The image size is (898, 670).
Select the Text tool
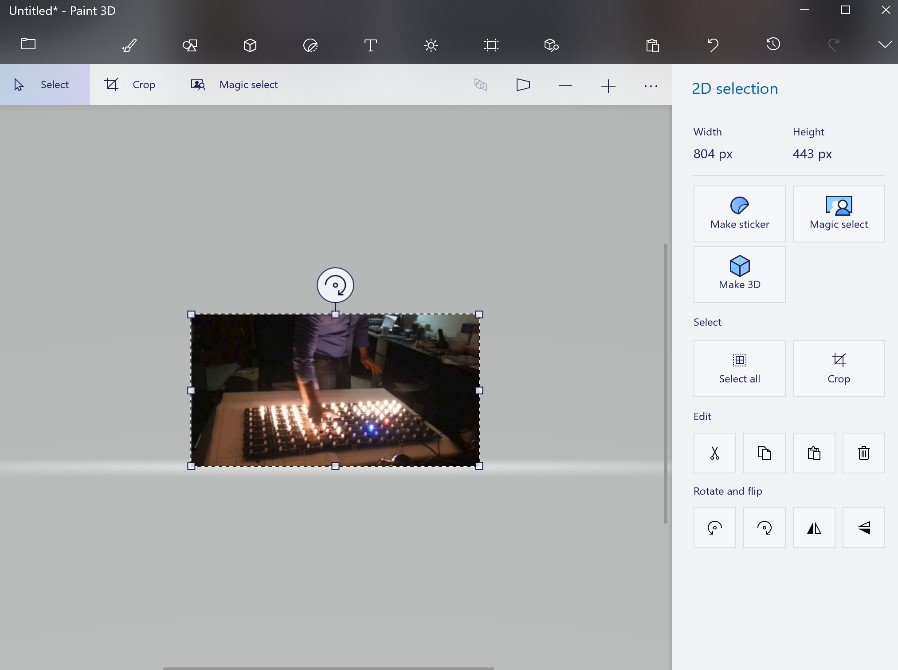point(371,45)
